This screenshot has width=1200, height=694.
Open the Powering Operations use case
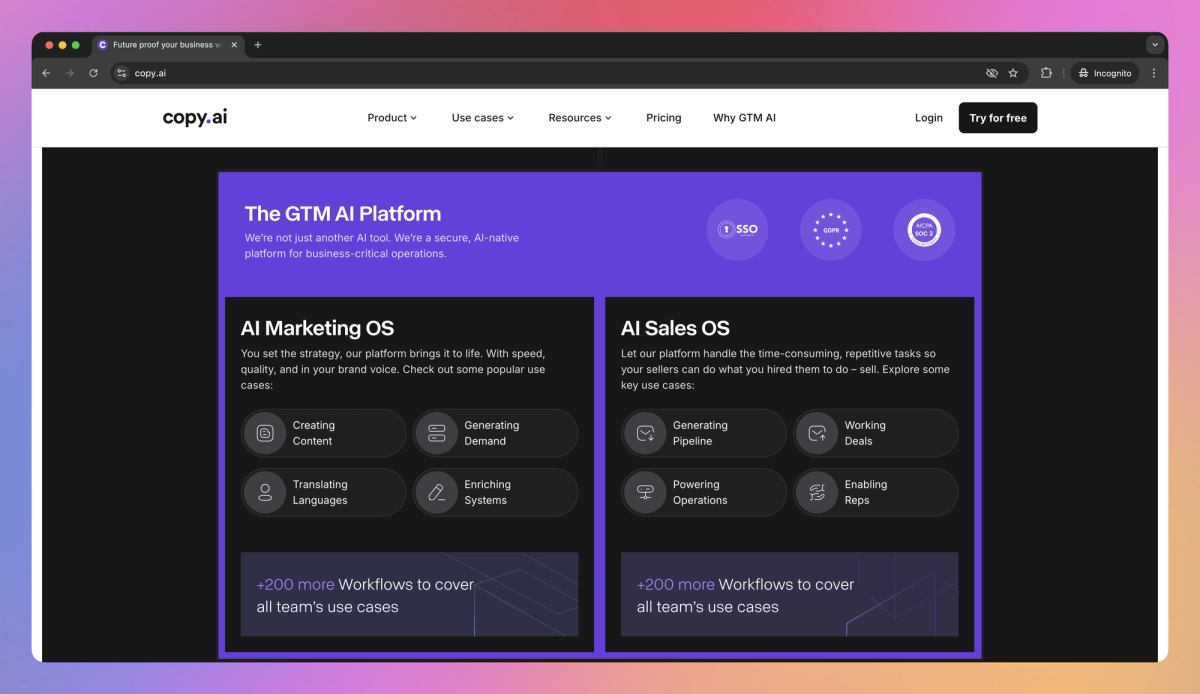pos(704,492)
